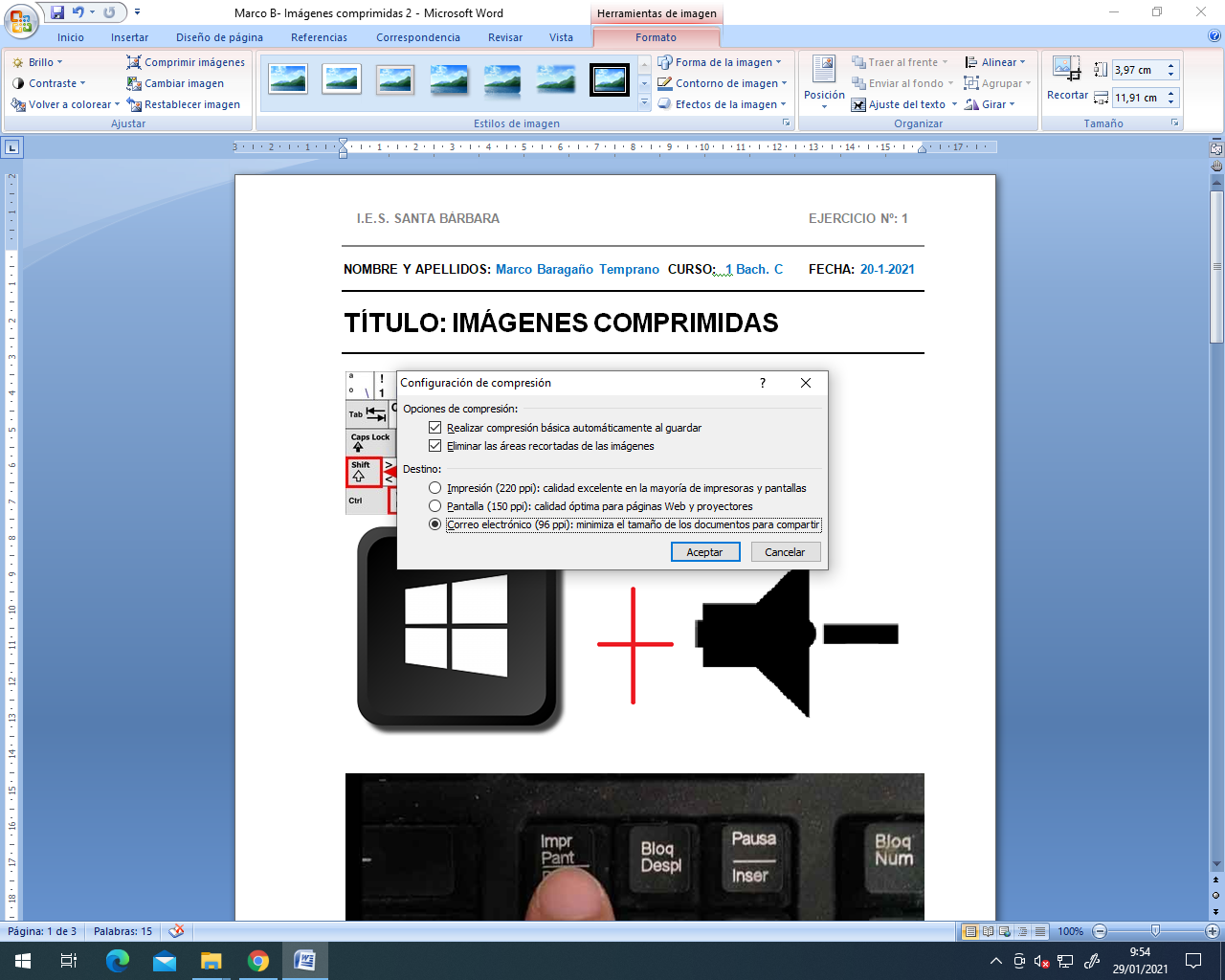Switch to Diseño de página tab
Screen dimensions: 1225x980
(219, 37)
